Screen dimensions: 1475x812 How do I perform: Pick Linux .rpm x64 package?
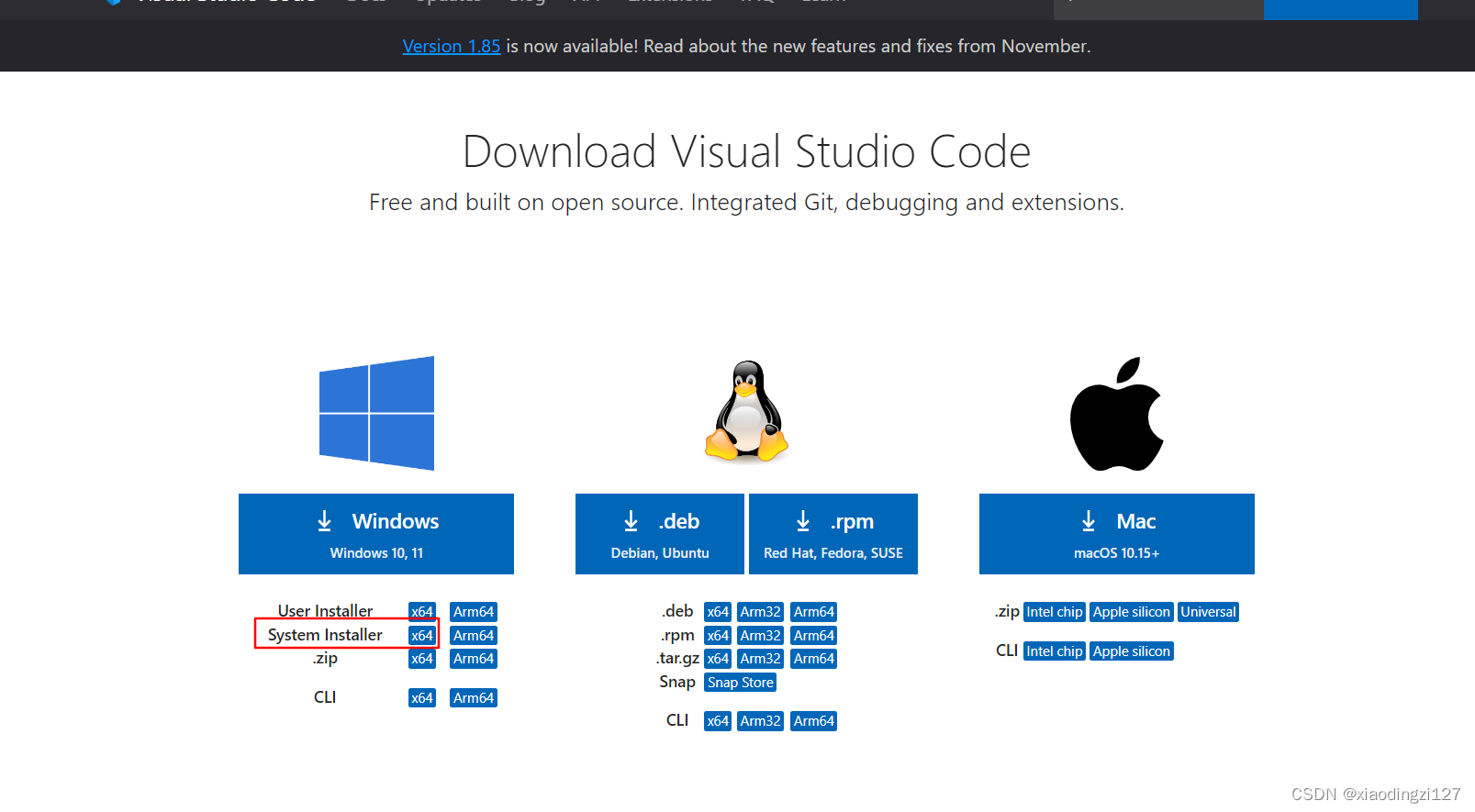[718, 636]
